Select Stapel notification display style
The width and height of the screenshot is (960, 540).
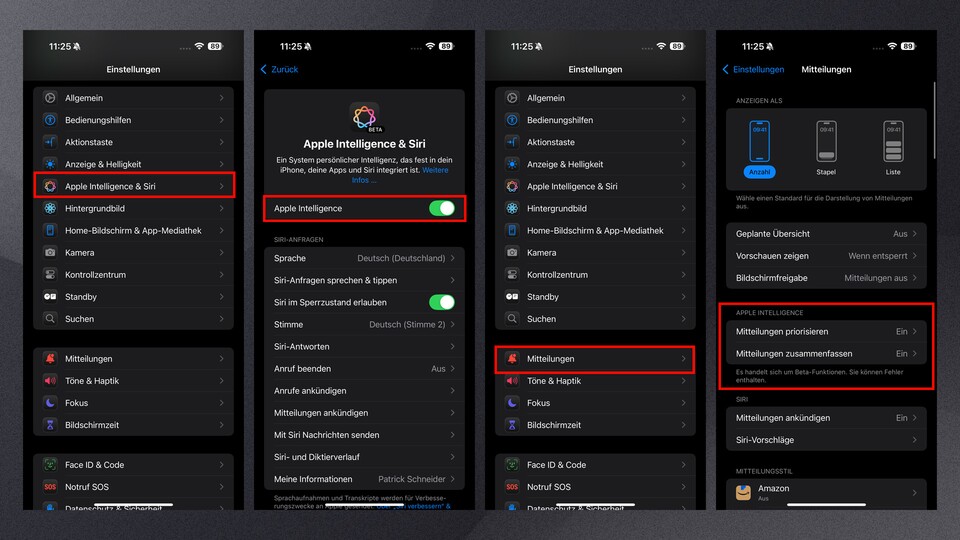click(826, 148)
